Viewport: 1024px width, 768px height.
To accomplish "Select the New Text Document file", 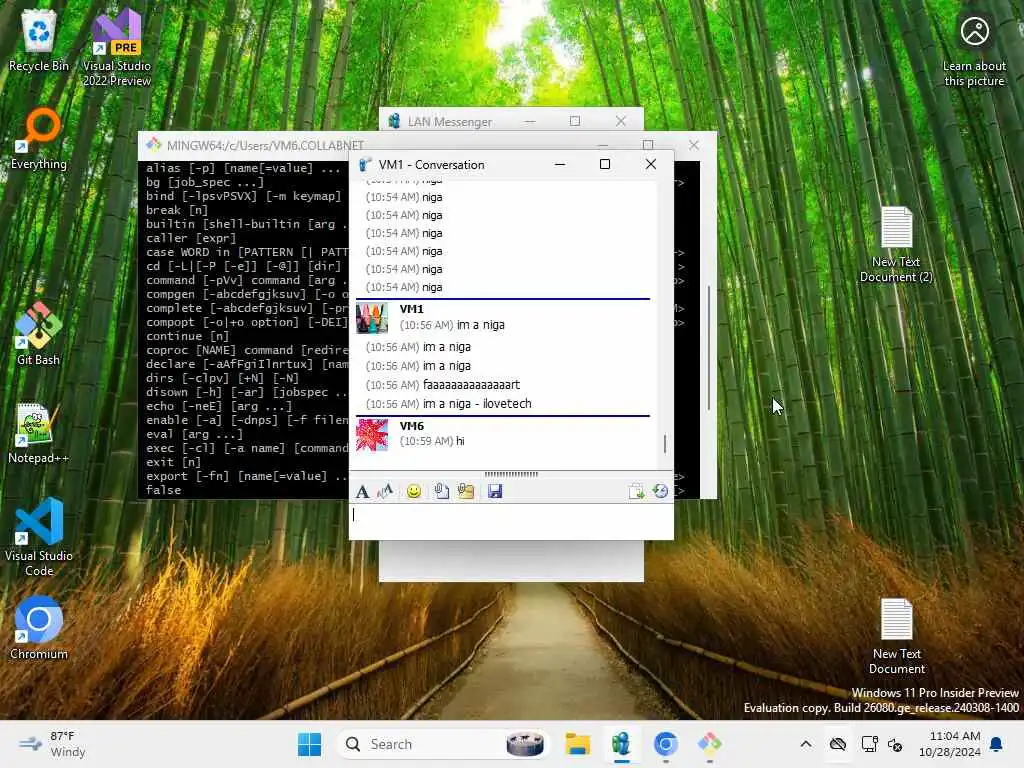I will (x=896, y=636).
